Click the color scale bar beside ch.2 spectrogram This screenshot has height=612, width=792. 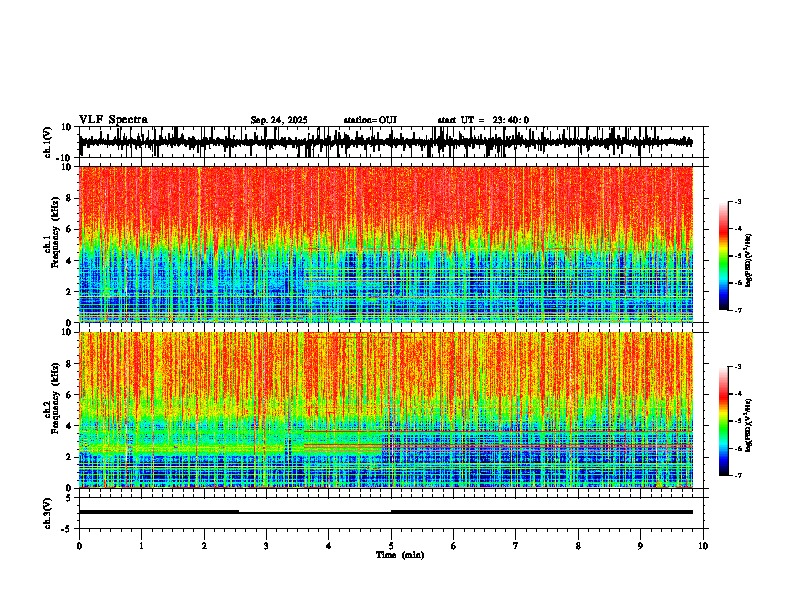coord(724,421)
